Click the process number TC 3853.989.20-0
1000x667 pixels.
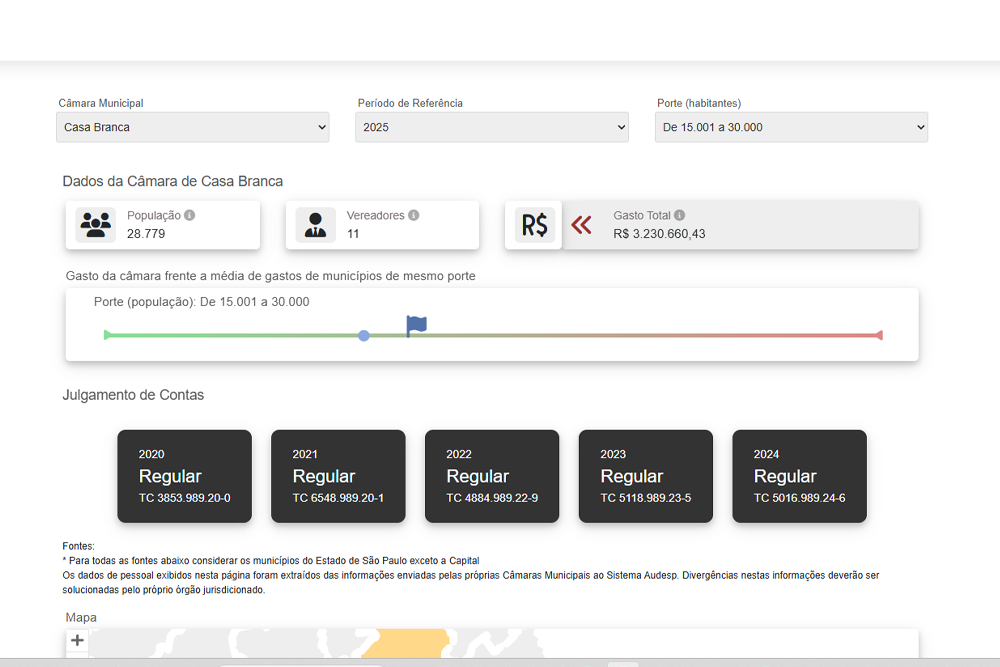185,498
